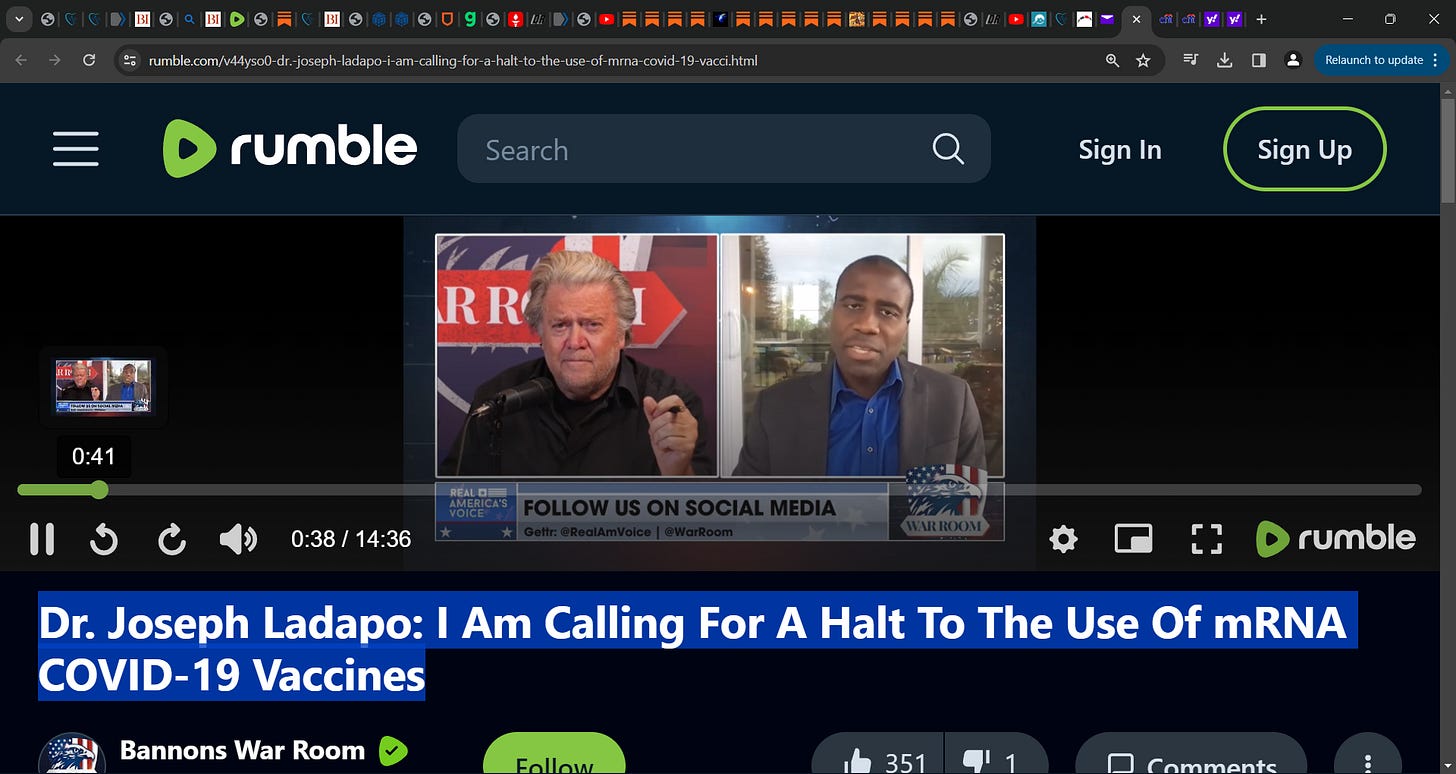Image resolution: width=1456 pixels, height=774 pixels.
Task: Click the zoom magnifier icon in the address bar
Action: [1112, 60]
